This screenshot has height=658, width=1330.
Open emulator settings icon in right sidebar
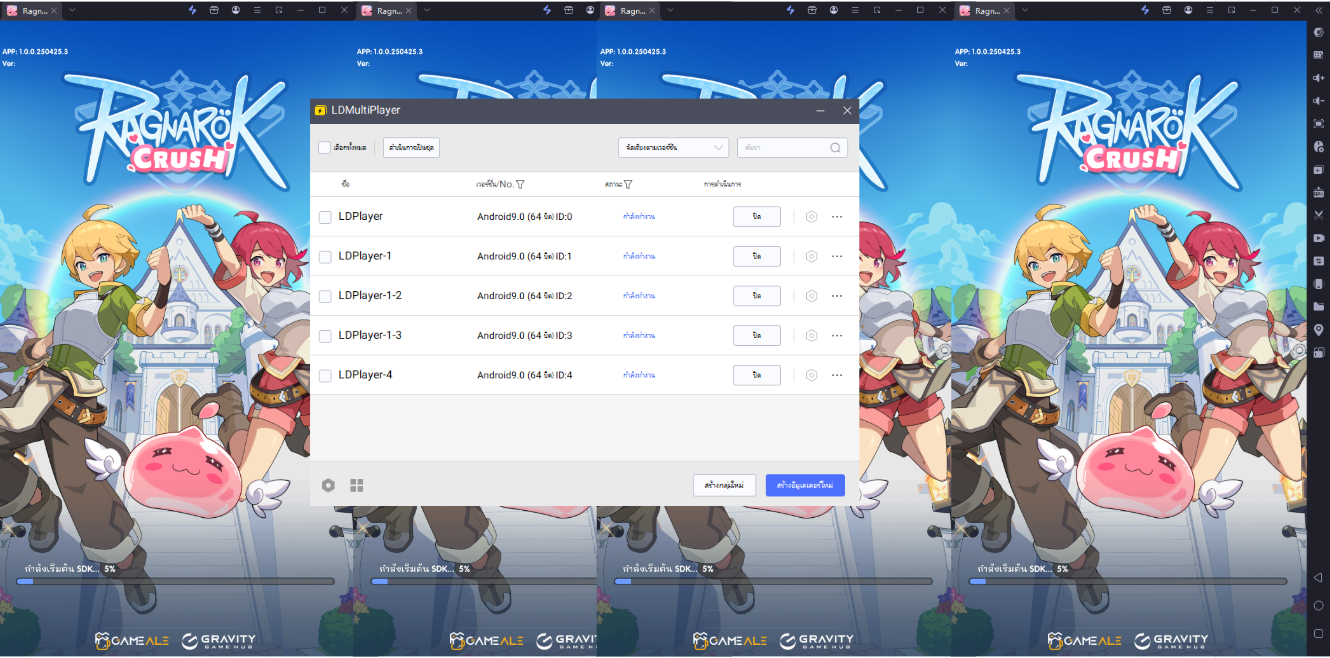1319,32
